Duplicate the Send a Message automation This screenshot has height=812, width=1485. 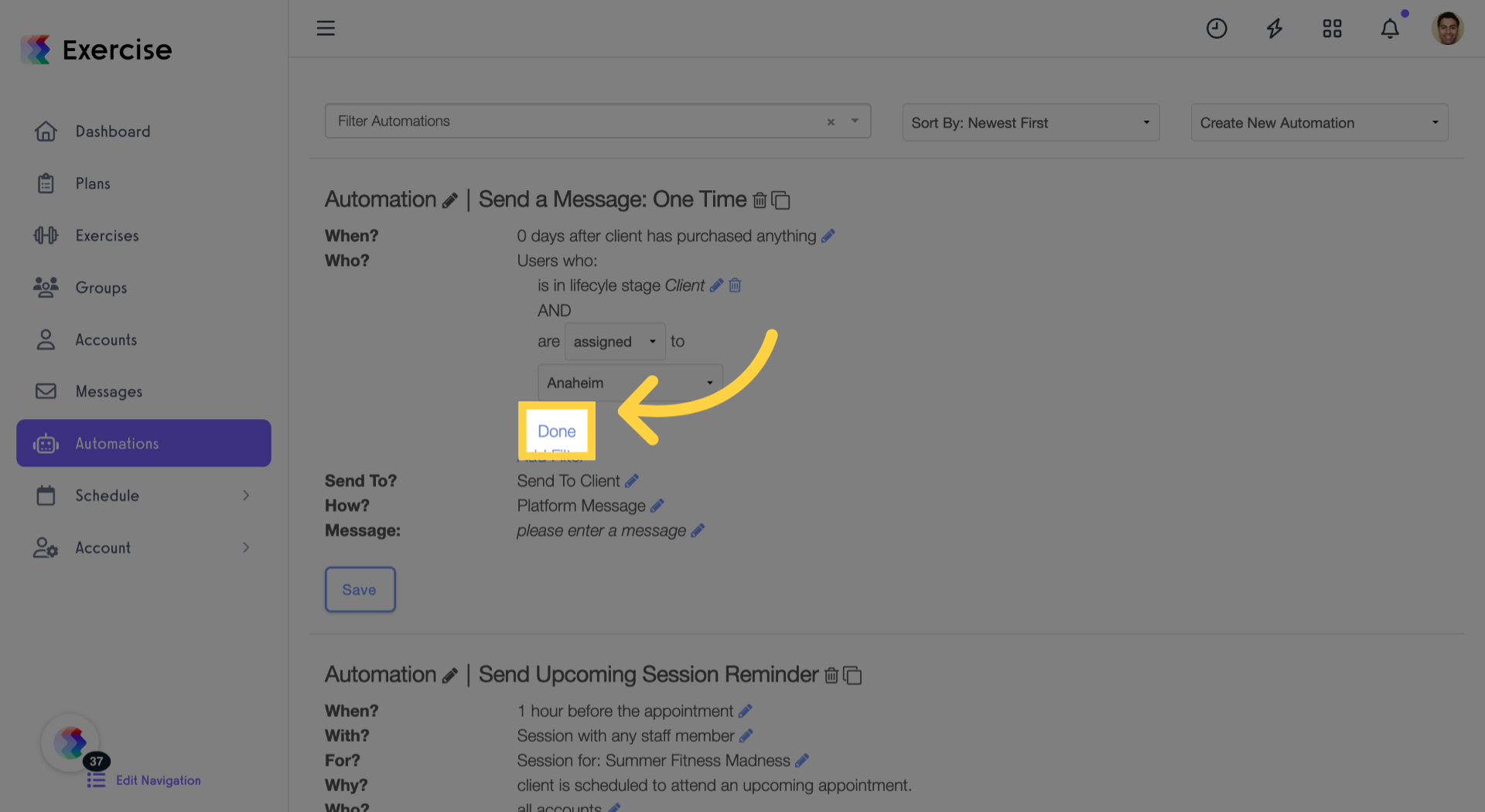pyautogui.click(x=780, y=200)
